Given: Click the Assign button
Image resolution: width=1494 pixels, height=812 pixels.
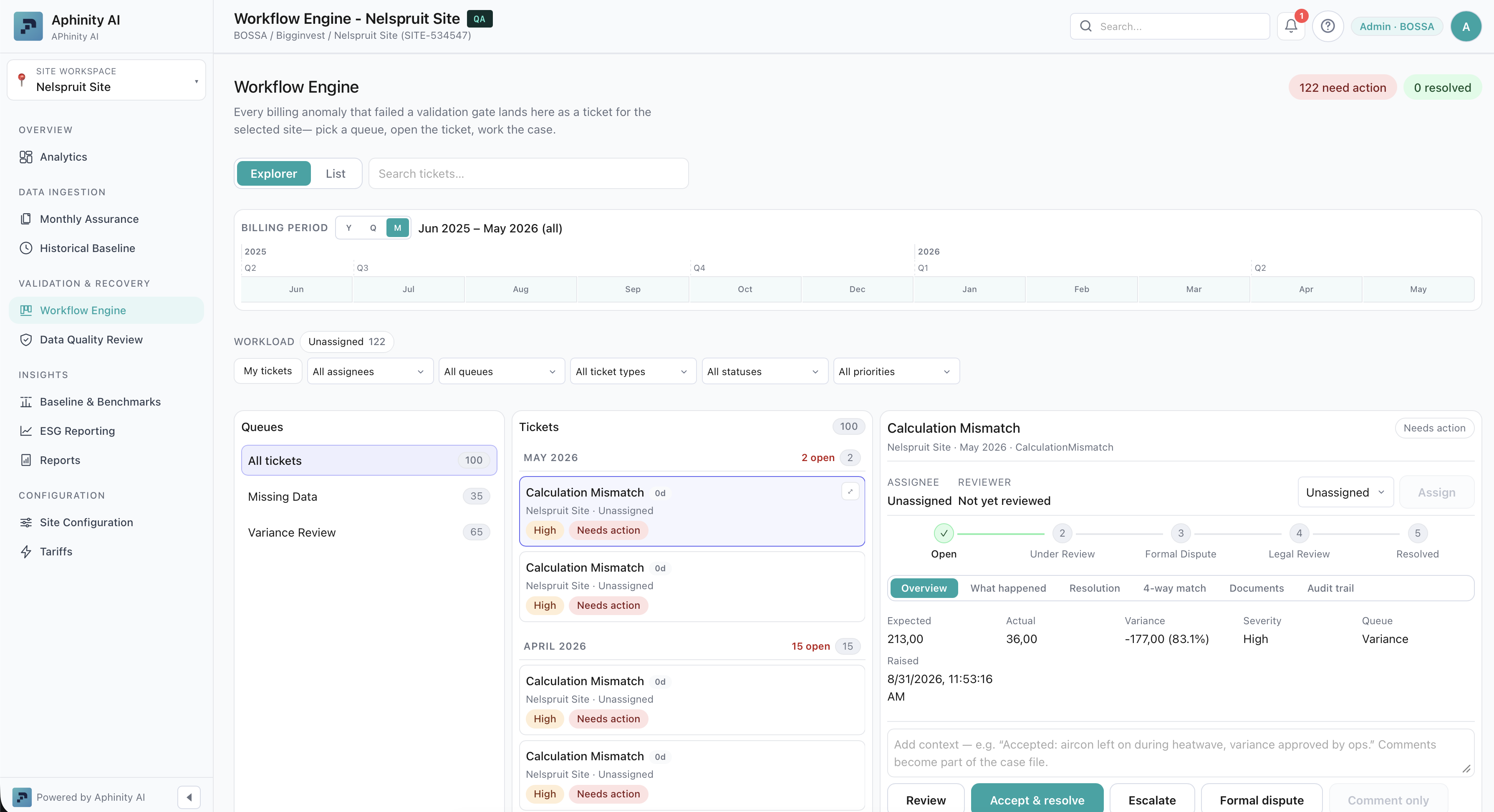Looking at the screenshot, I should point(1436,492).
